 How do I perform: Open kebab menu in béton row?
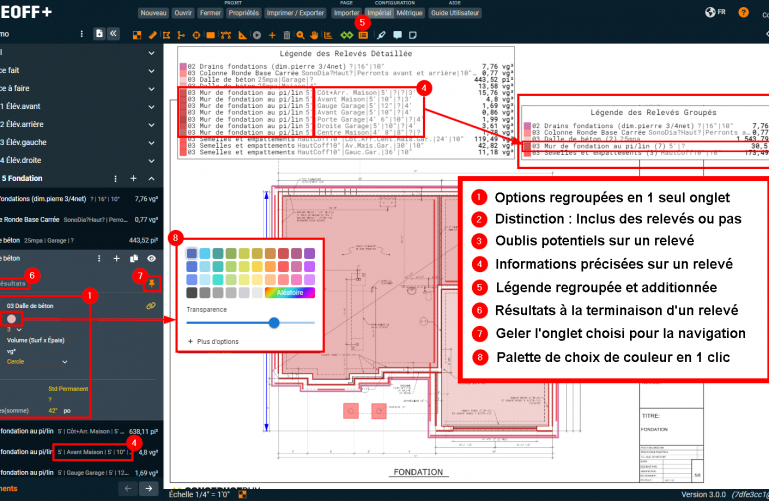point(99,258)
